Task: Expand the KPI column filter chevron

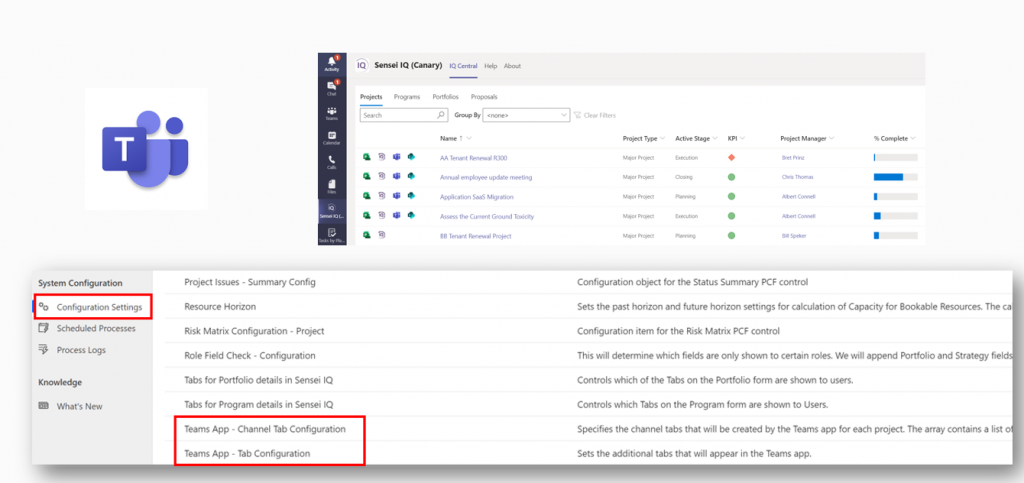Action: coord(743,138)
